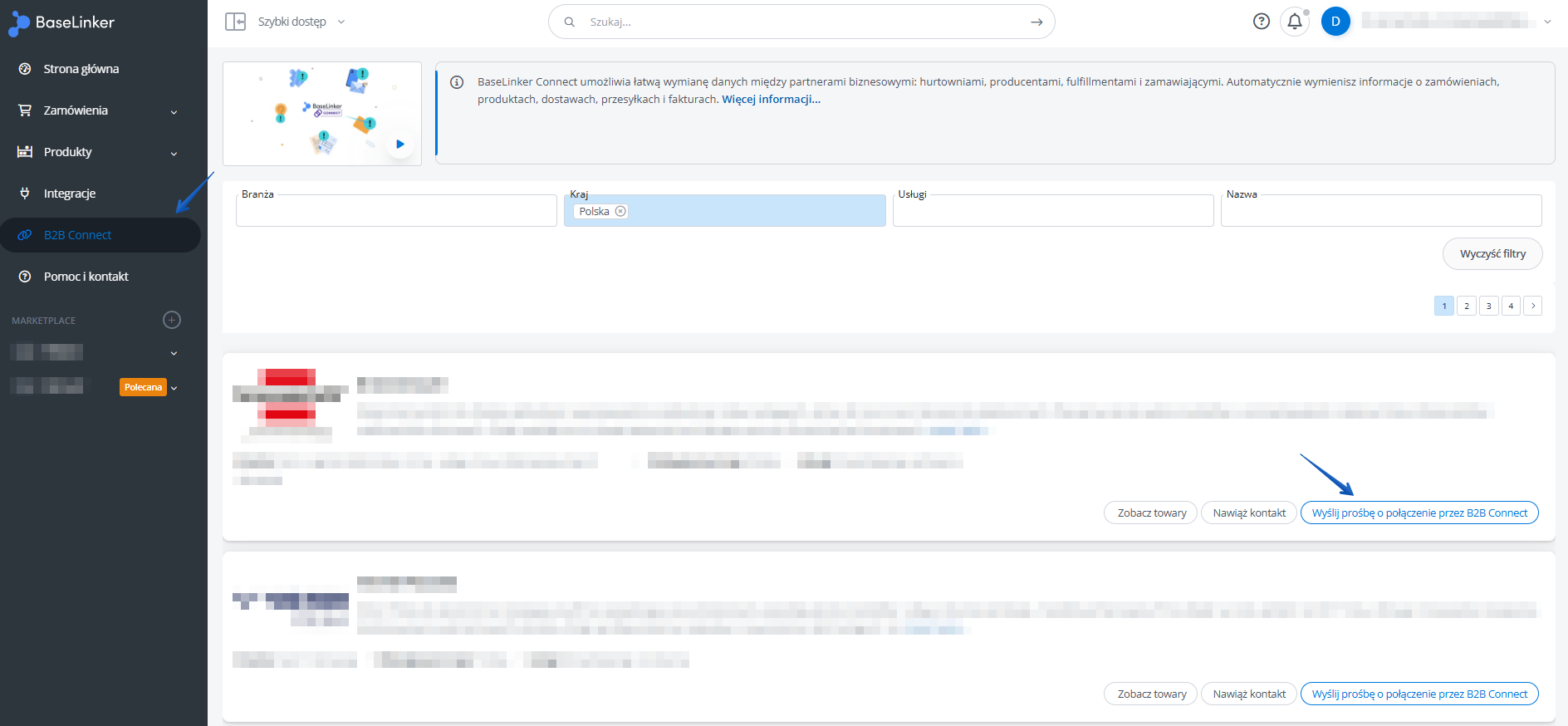
Task: Go to results page 4
Action: pyautogui.click(x=1512, y=306)
